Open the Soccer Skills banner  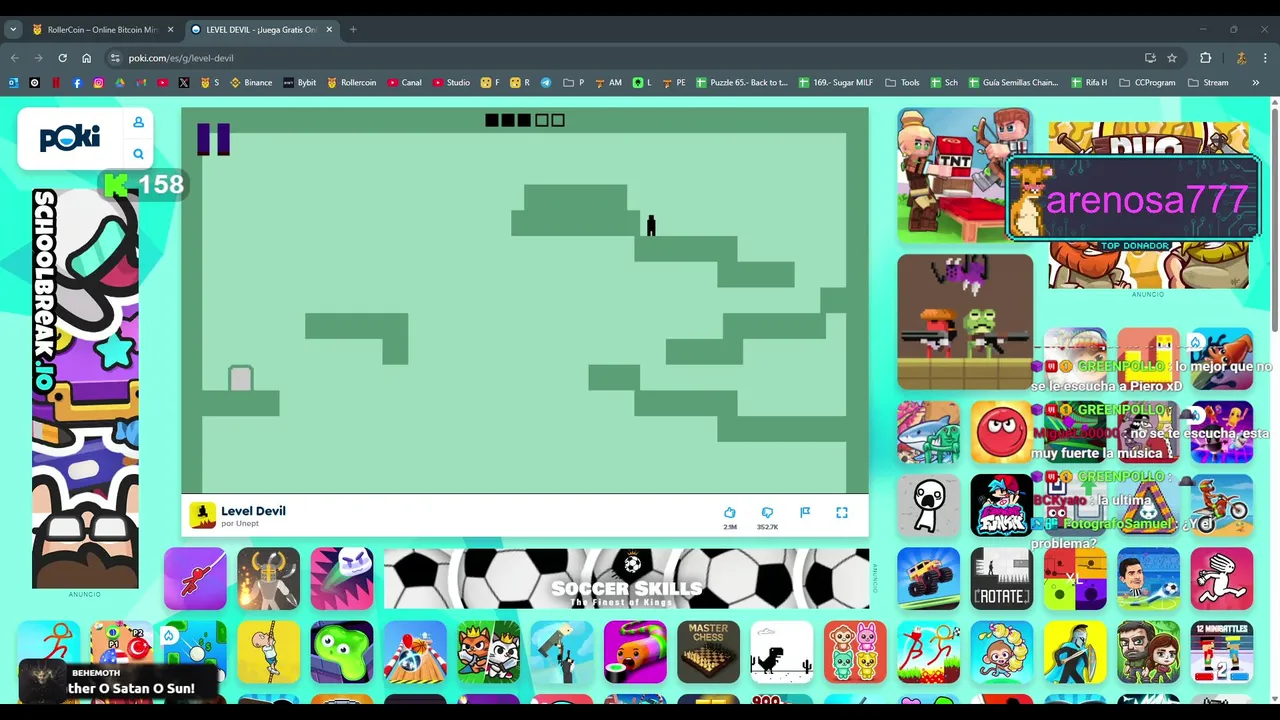(626, 578)
